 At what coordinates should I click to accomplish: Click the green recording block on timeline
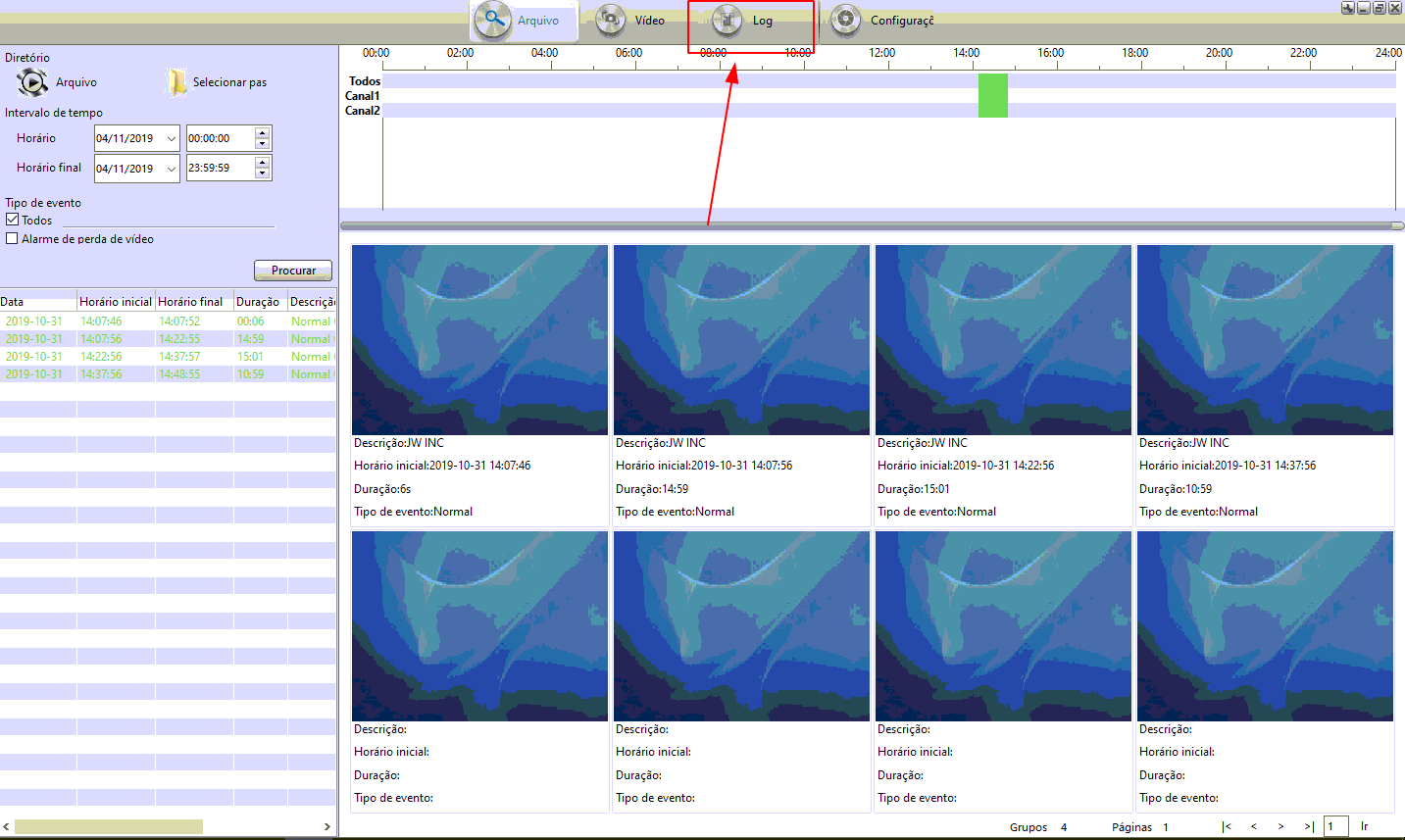pyautogui.click(x=992, y=95)
